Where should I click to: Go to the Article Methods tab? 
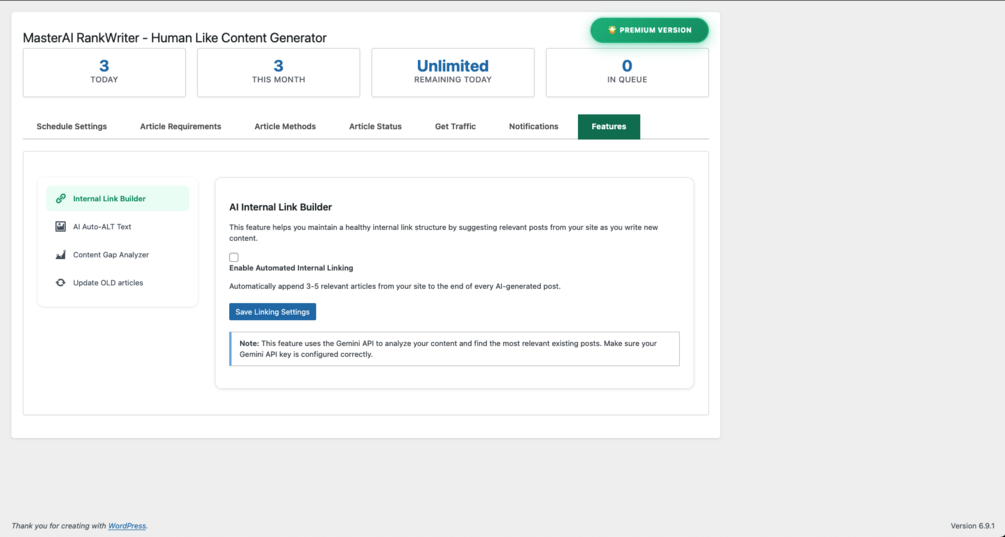coord(285,127)
